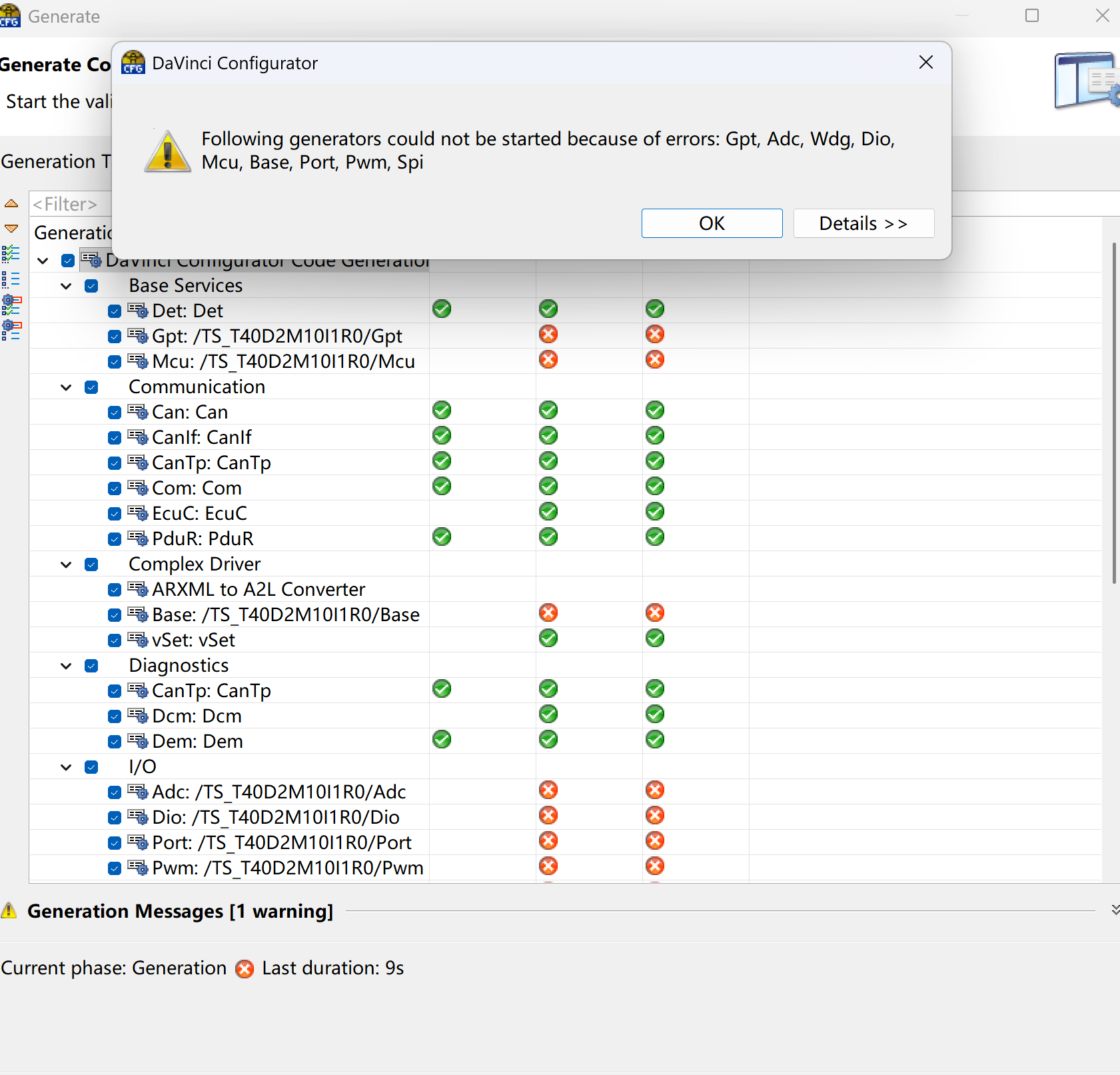Uncheck the Mcu generator checkbox
1120x1075 pixels.
[115, 362]
